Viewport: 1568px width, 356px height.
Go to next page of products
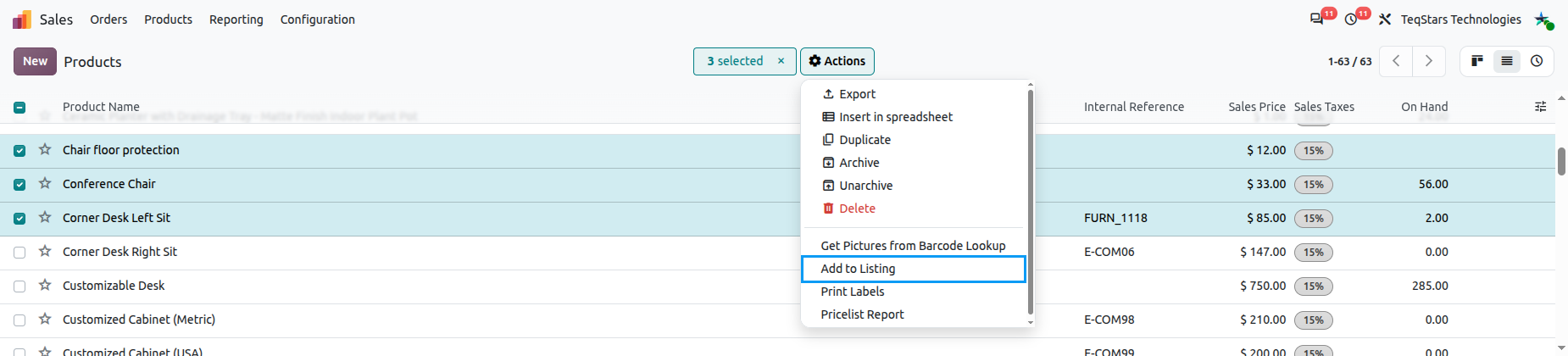1429,61
